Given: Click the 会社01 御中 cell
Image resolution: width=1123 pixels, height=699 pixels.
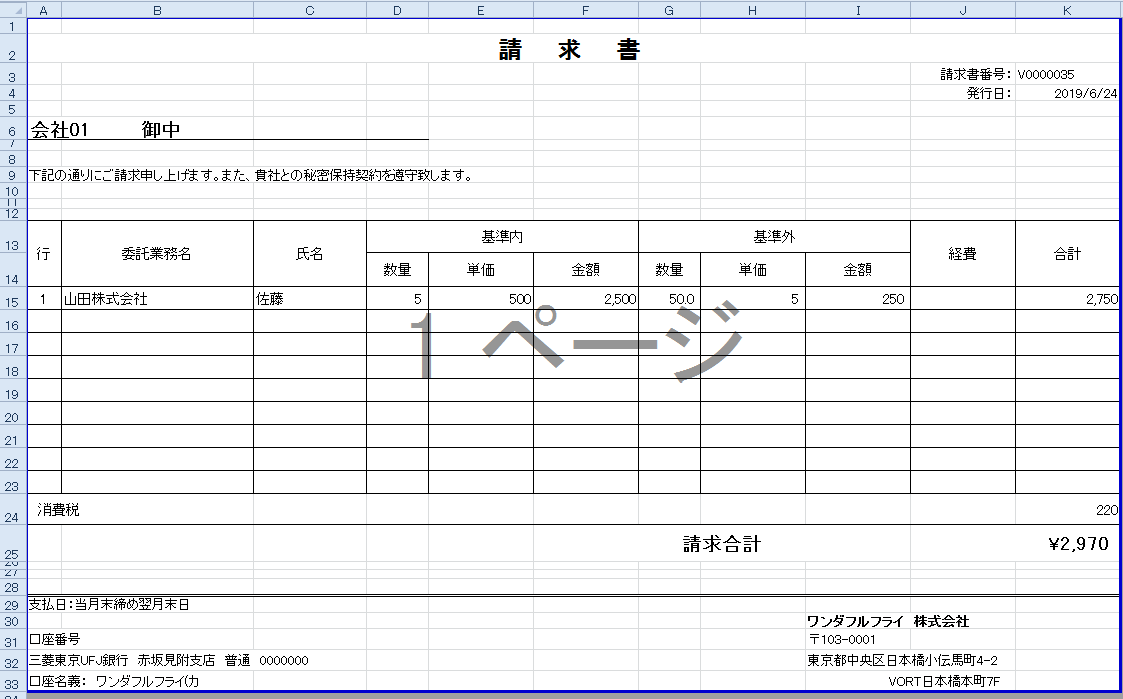Looking at the screenshot, I should pos(105,130).
